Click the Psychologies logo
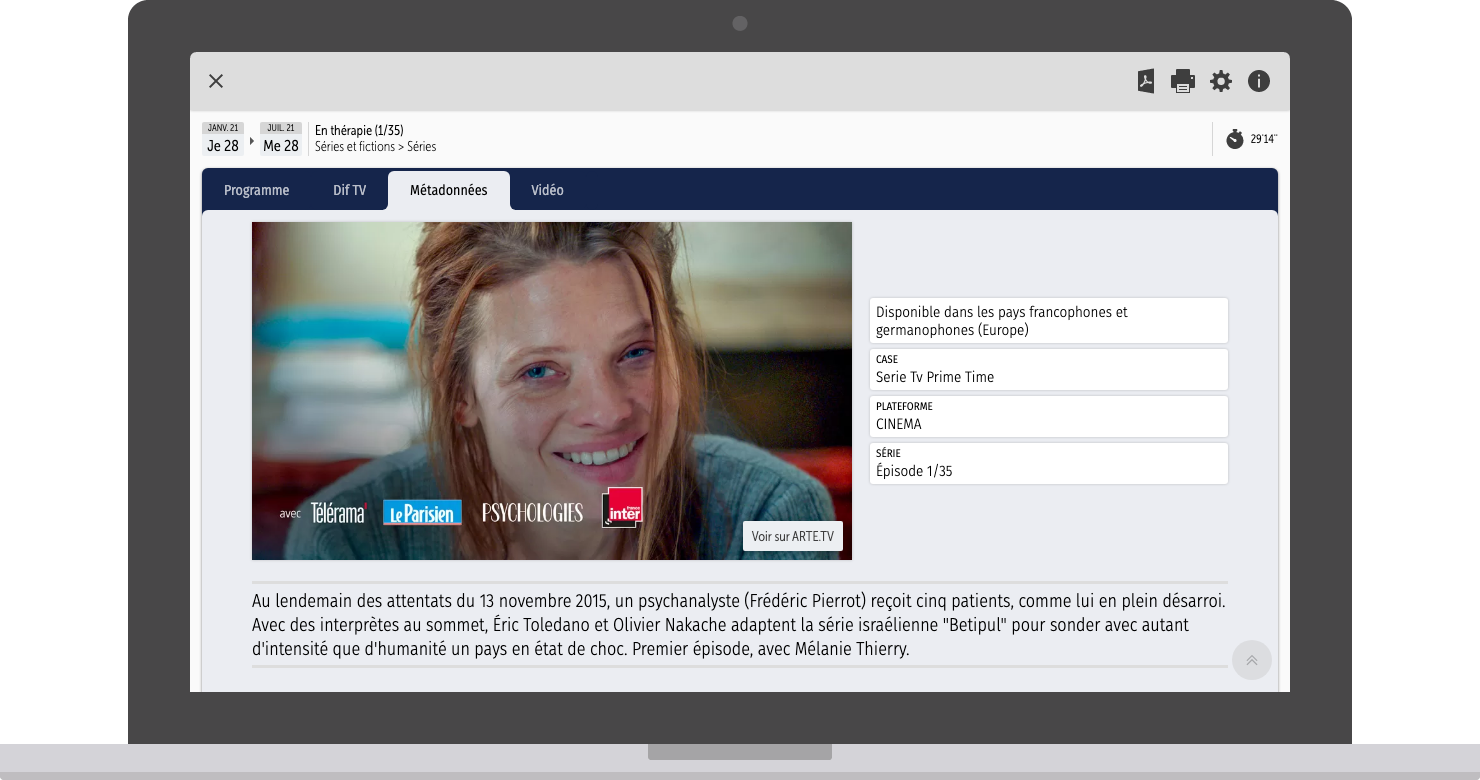The width and height of the screenshot is (1480, 780). (x=532, y=513)
